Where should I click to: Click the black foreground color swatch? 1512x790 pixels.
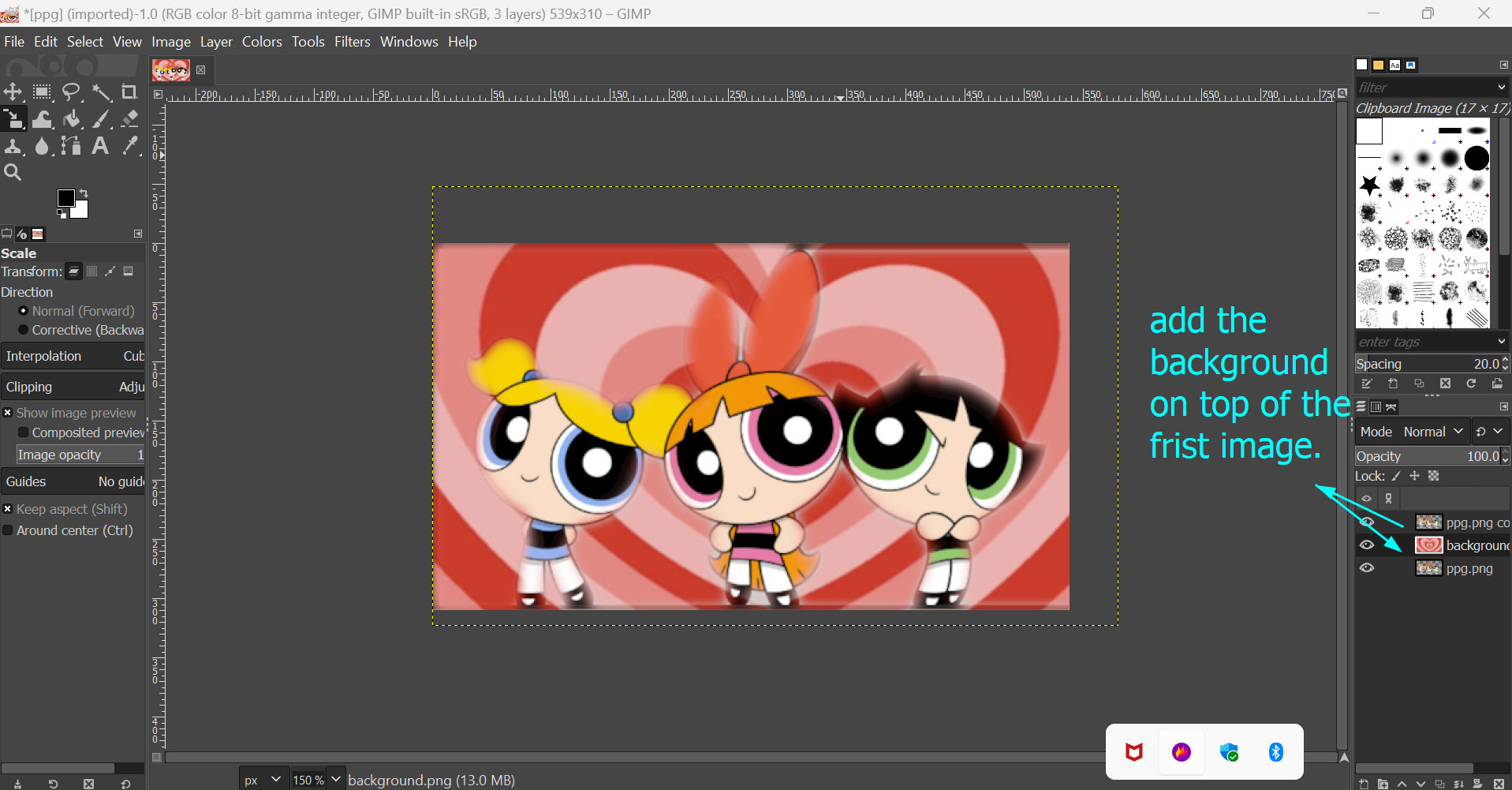pos(65,197)
